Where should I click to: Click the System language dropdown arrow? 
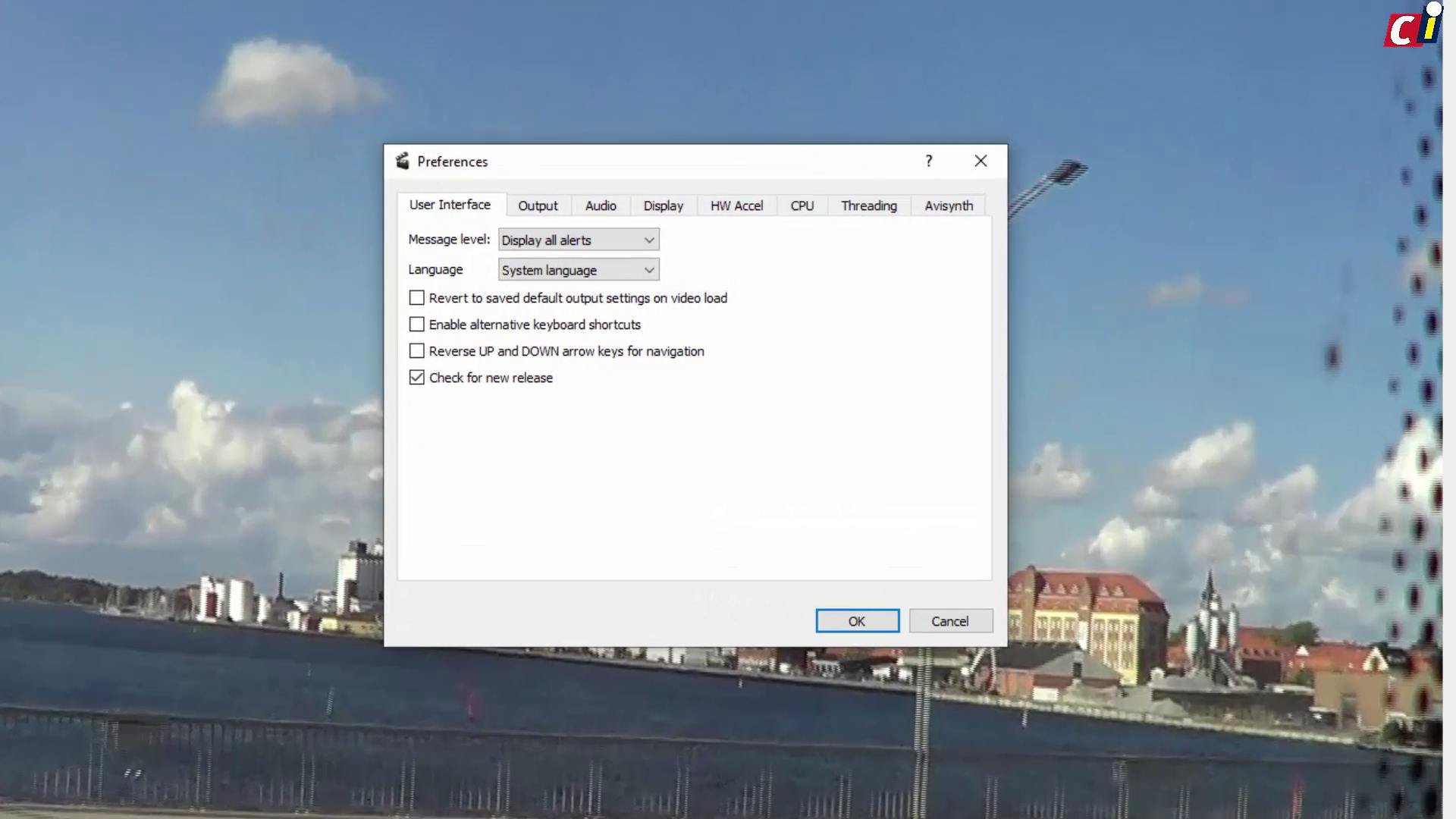(x=648, y=269)
